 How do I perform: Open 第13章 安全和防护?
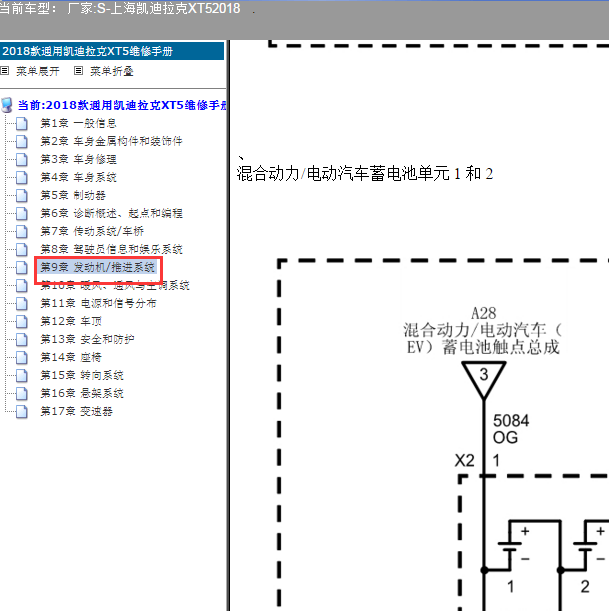click(x=87, y=339)
